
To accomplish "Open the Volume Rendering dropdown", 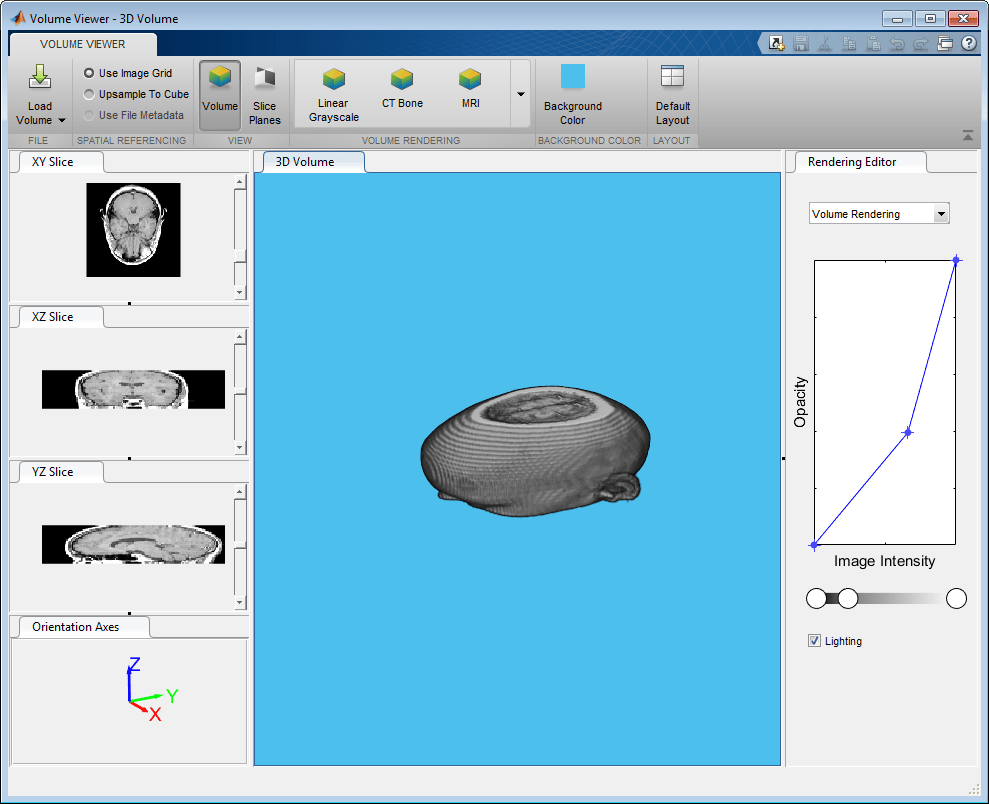I will [878, 213].
